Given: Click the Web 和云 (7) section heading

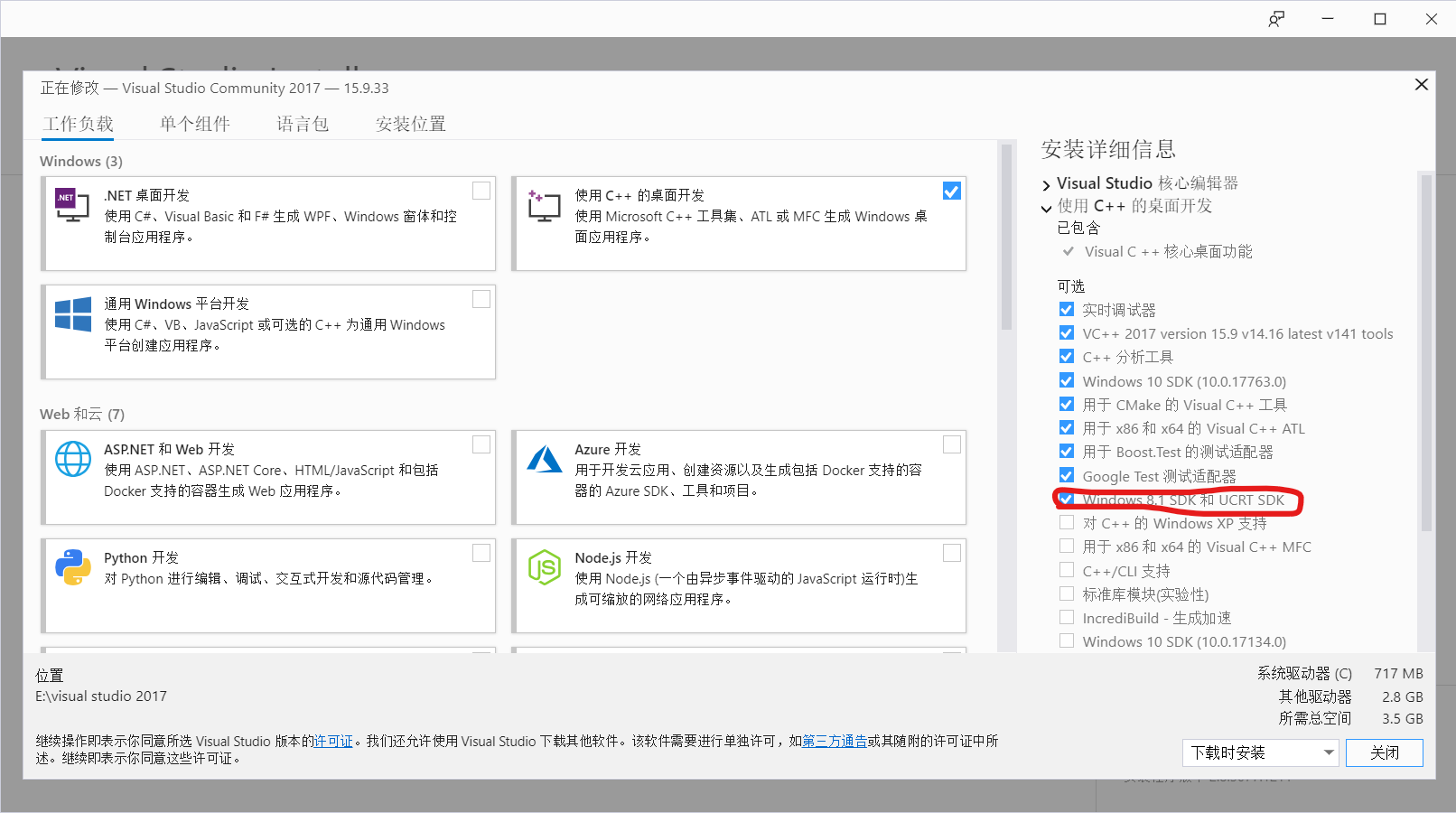Looking at the screenshot, I should 82,414.
